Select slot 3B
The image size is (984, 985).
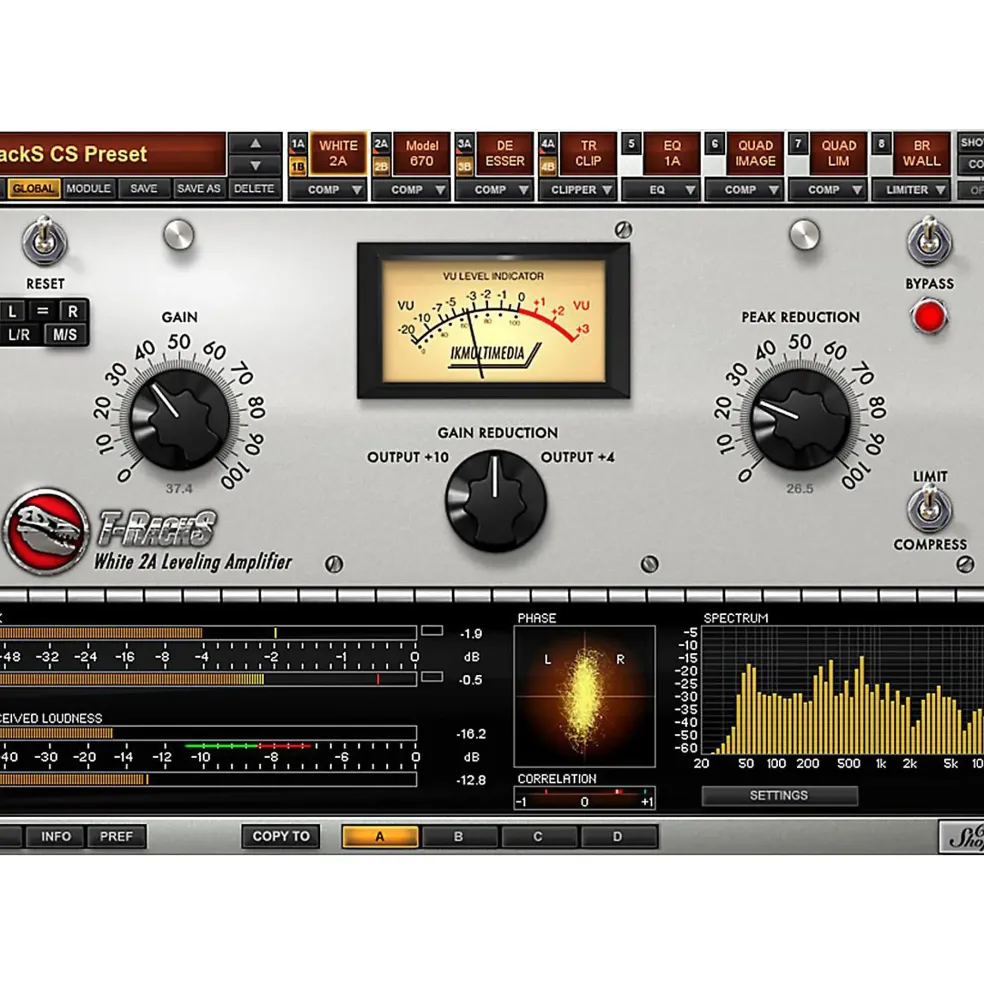pyautogui.click(x=464, y=166)
